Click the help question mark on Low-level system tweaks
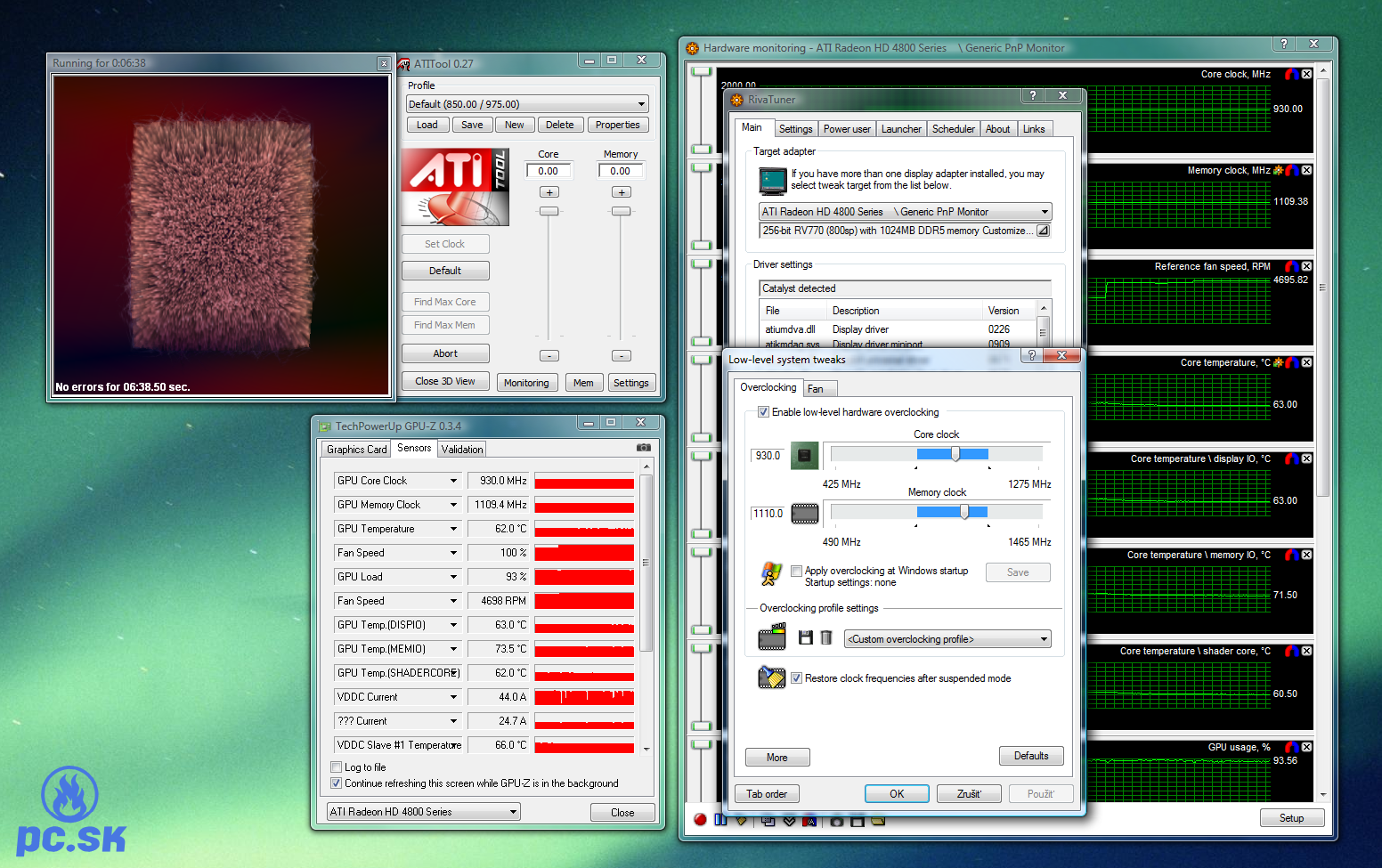 coord(1031,355)
